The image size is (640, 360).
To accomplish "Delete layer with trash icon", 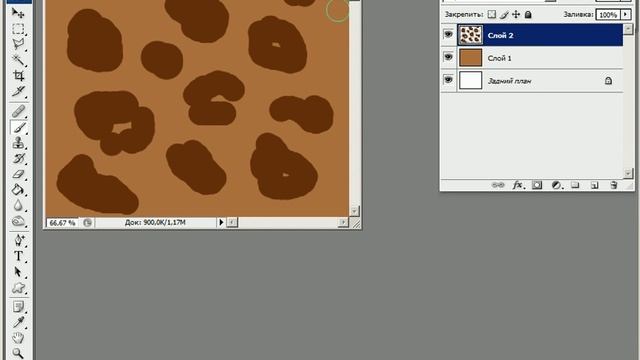I will point(613,185).
